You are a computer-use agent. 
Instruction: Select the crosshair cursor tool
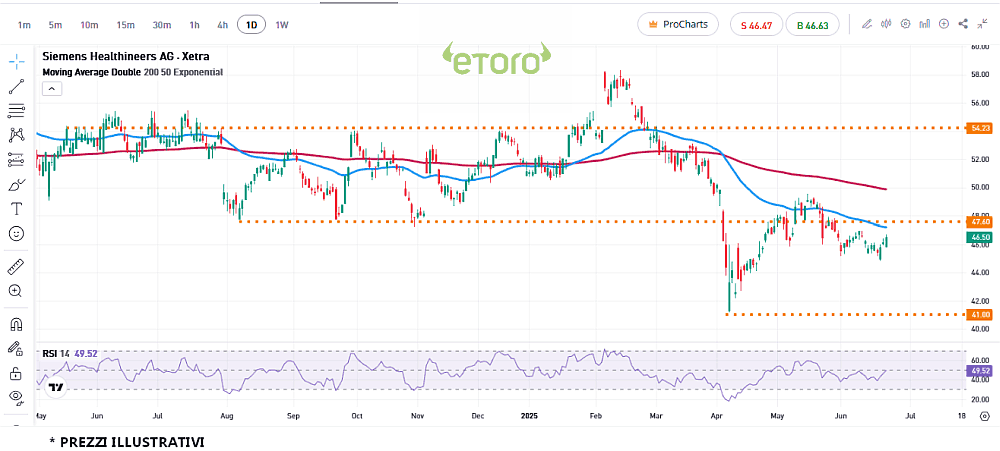tap(16, 62)
